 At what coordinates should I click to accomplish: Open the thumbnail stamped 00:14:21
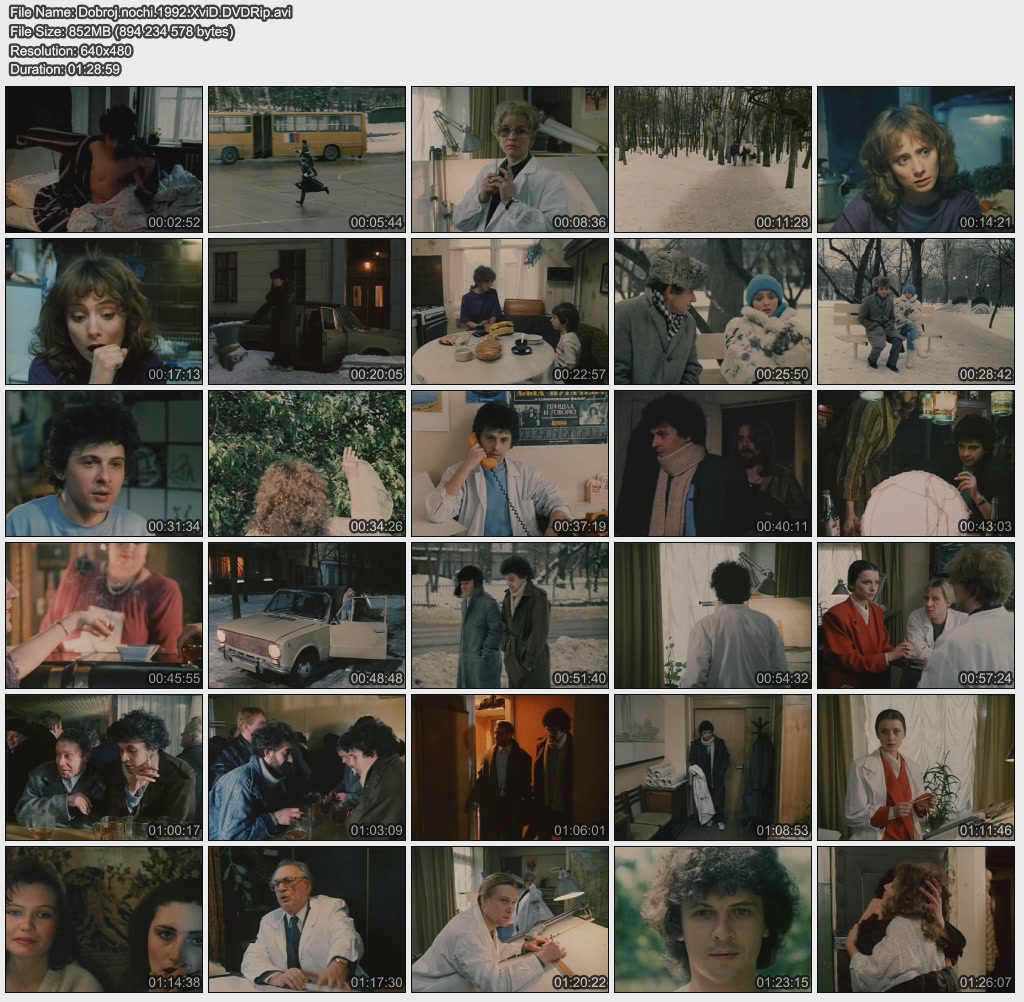coord(916,159)
